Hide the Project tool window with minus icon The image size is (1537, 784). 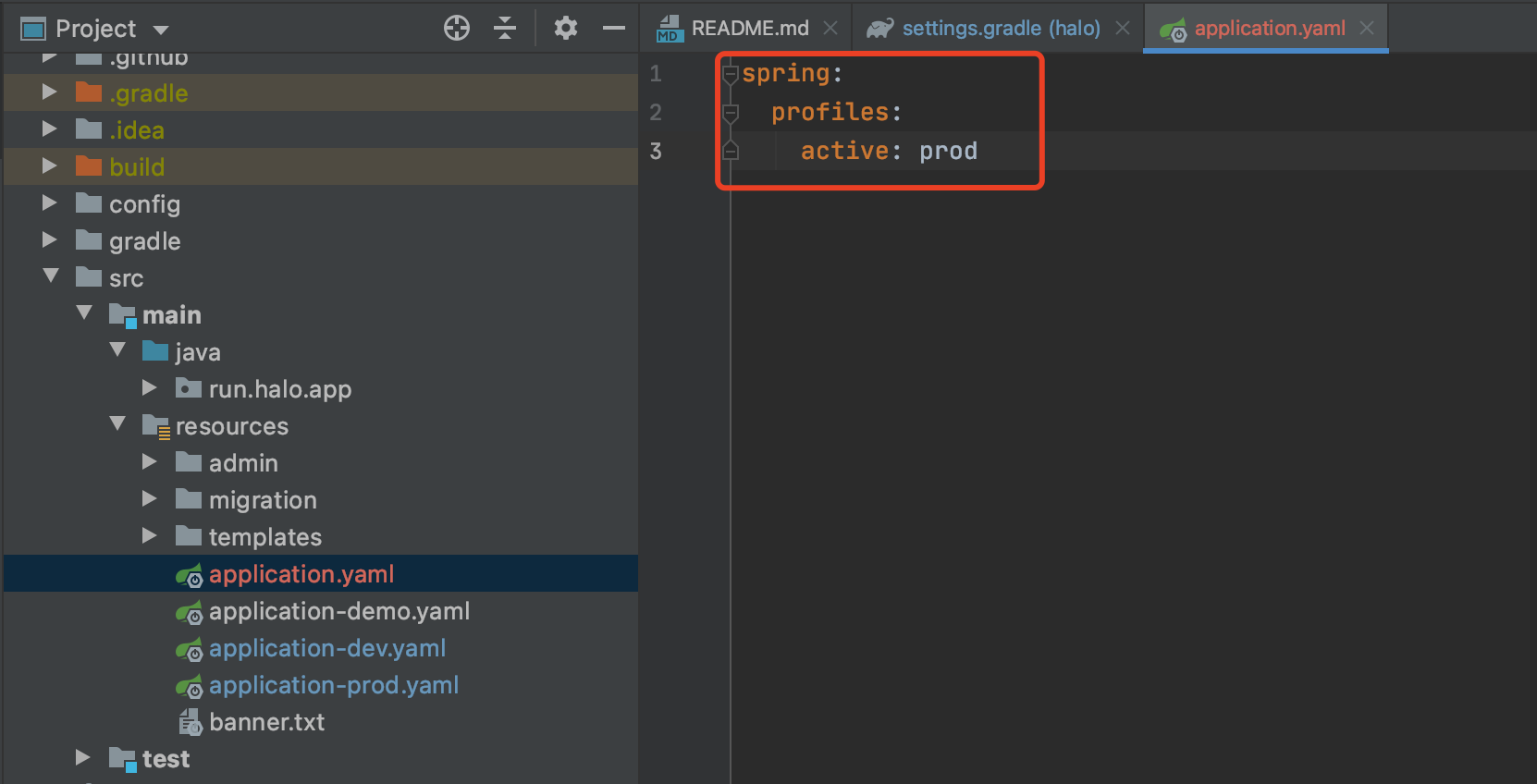[x=614, y=28]
